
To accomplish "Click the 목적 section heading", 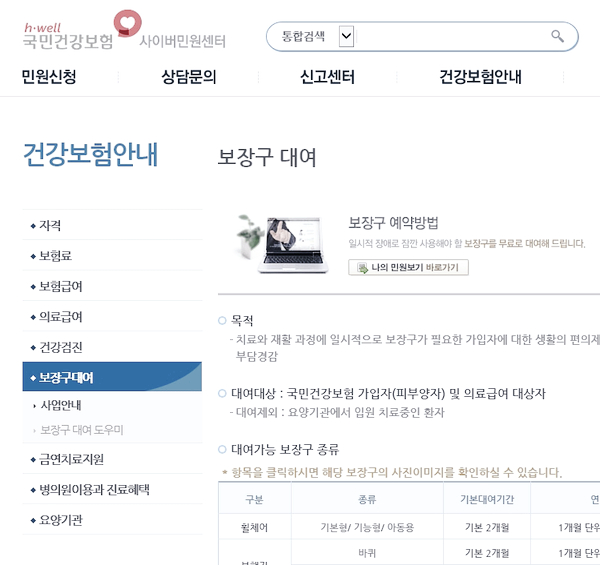I will pos(242,320).
